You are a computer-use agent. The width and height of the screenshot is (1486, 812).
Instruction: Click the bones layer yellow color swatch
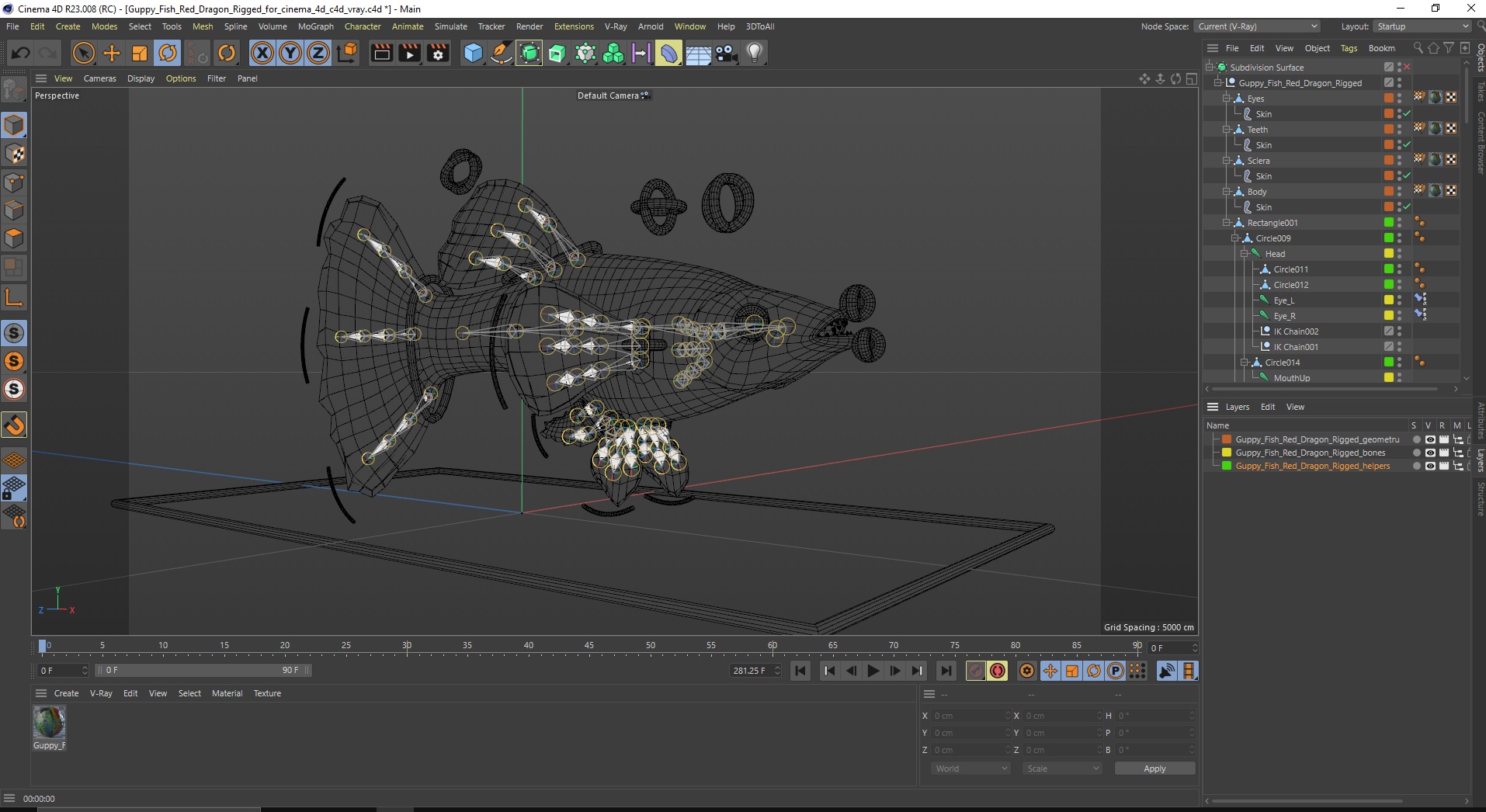(x=1227, y=453)
